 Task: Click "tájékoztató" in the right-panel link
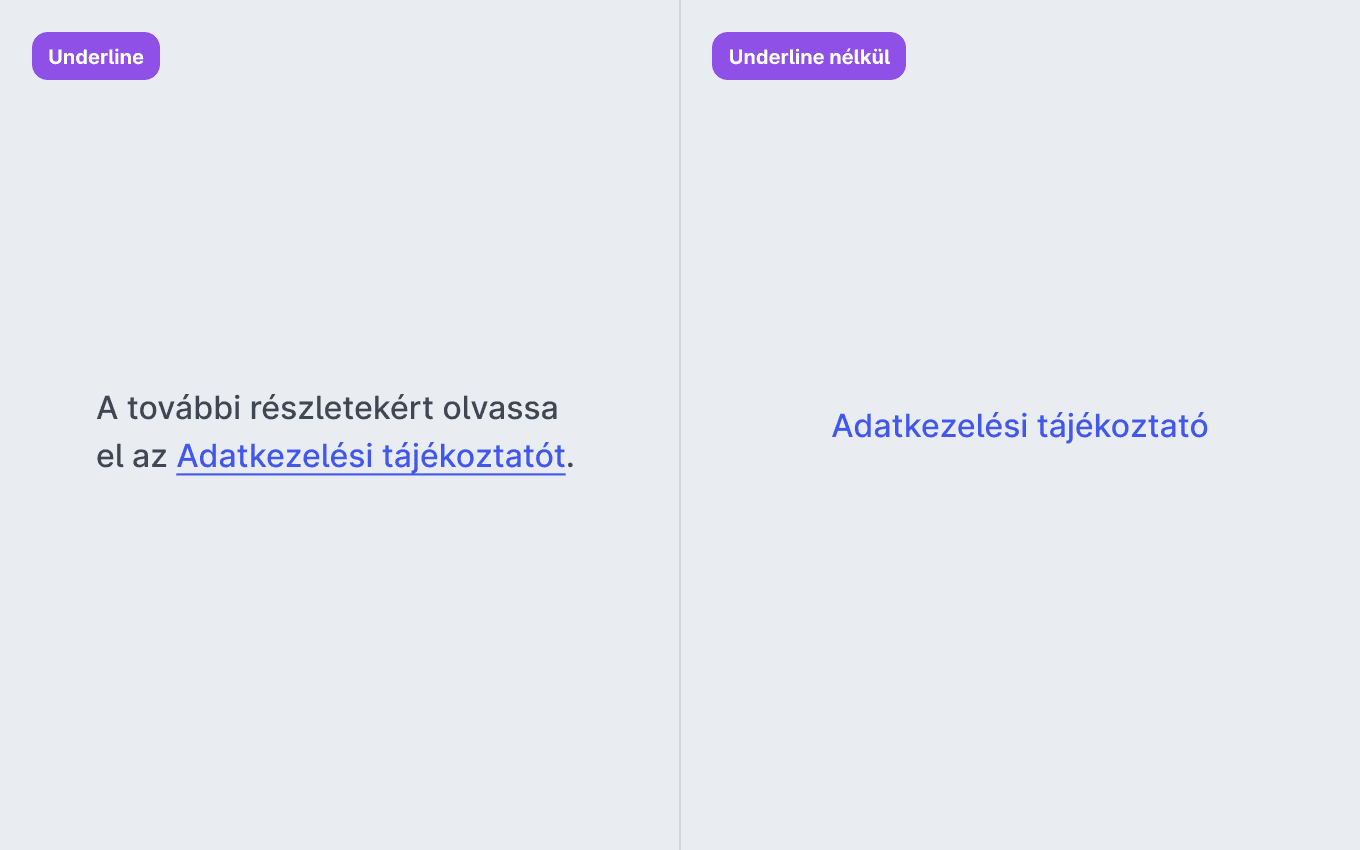click(x=1123, y=426)
